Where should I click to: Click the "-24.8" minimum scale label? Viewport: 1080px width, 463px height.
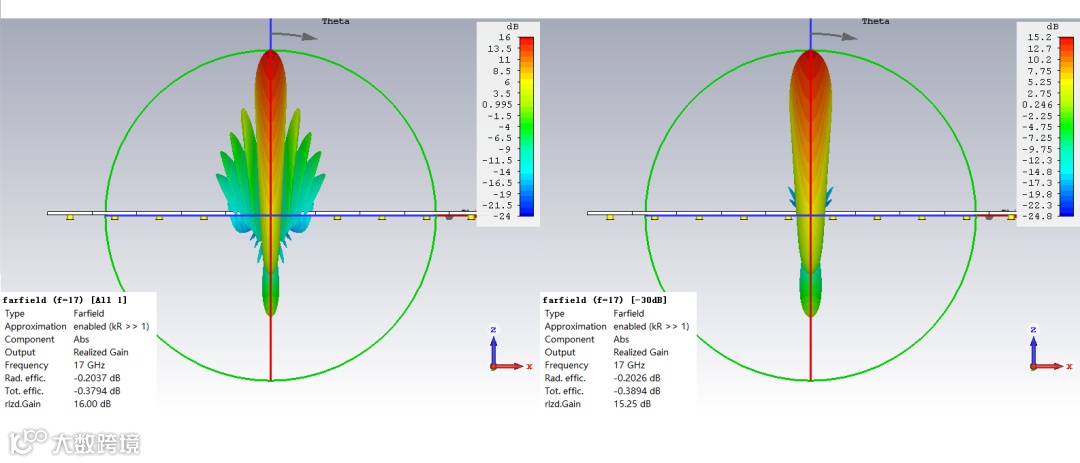1039,216
